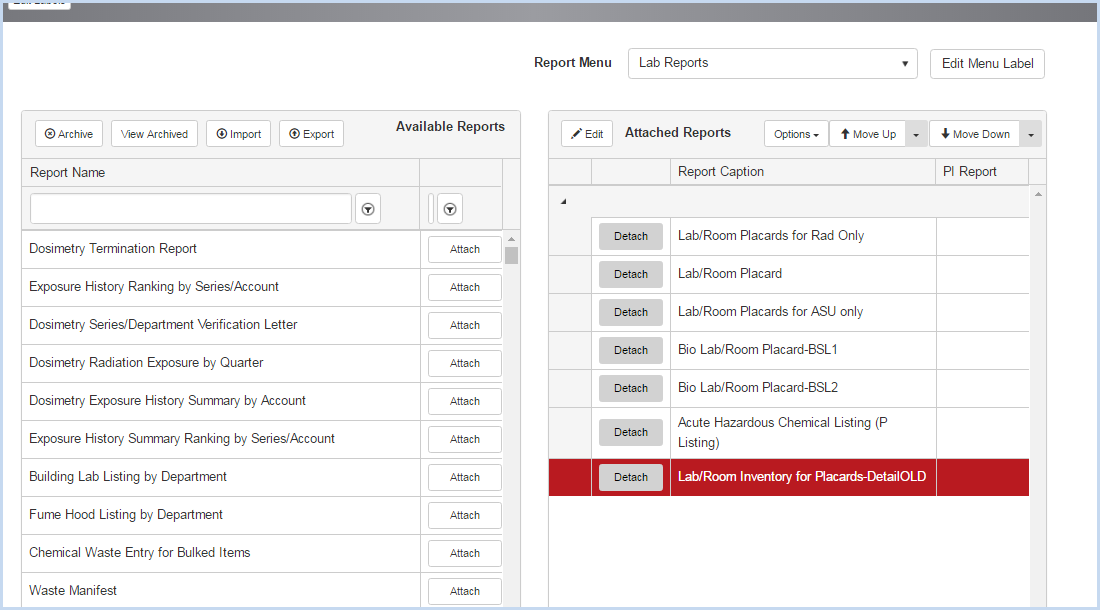Attach Fume Hood Listing by Department
Screen dimensions: 1100x610
click(464, 515)
